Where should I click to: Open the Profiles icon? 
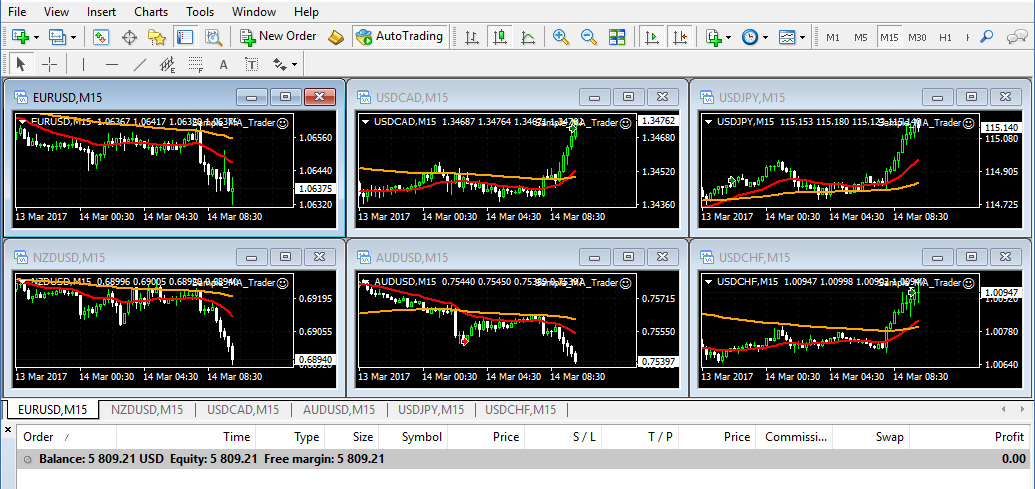pos(57,37)
